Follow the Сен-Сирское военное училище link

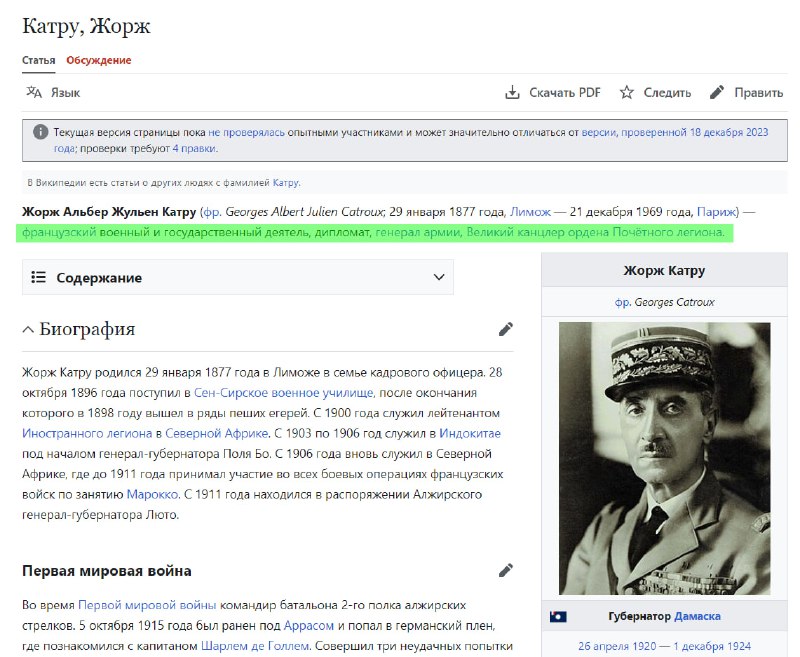tap(284, 393)
